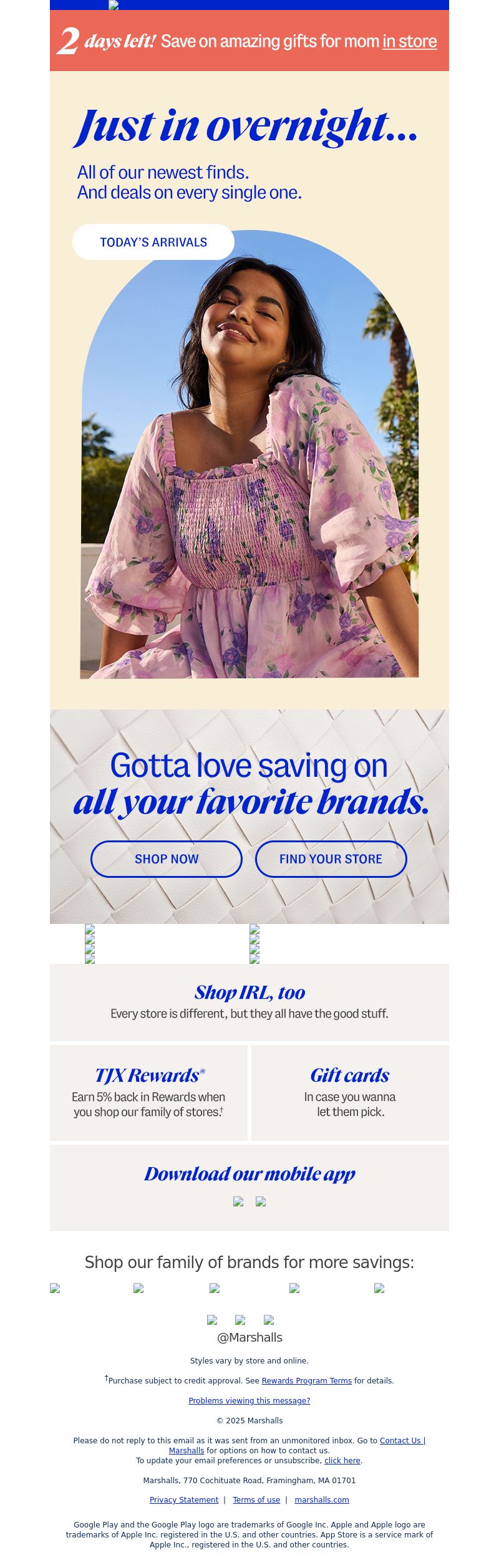This screenshot has width=499, height=1568.
Task: Click the first social icon above @Marshalls
Action: pos(212,1320)
